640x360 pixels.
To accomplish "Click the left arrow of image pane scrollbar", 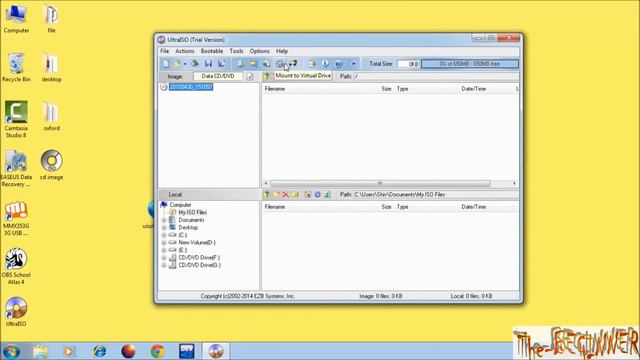I will point(266,183).
